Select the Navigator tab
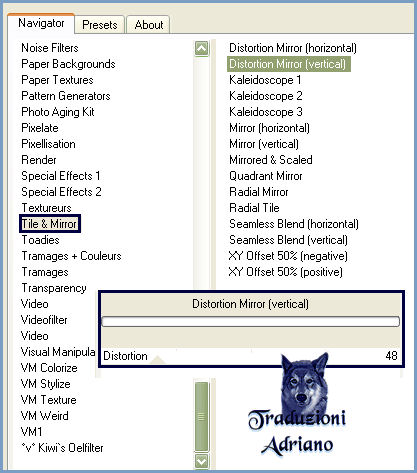The width and height of the screenshot is (417, 473). [x=41, y=23]
